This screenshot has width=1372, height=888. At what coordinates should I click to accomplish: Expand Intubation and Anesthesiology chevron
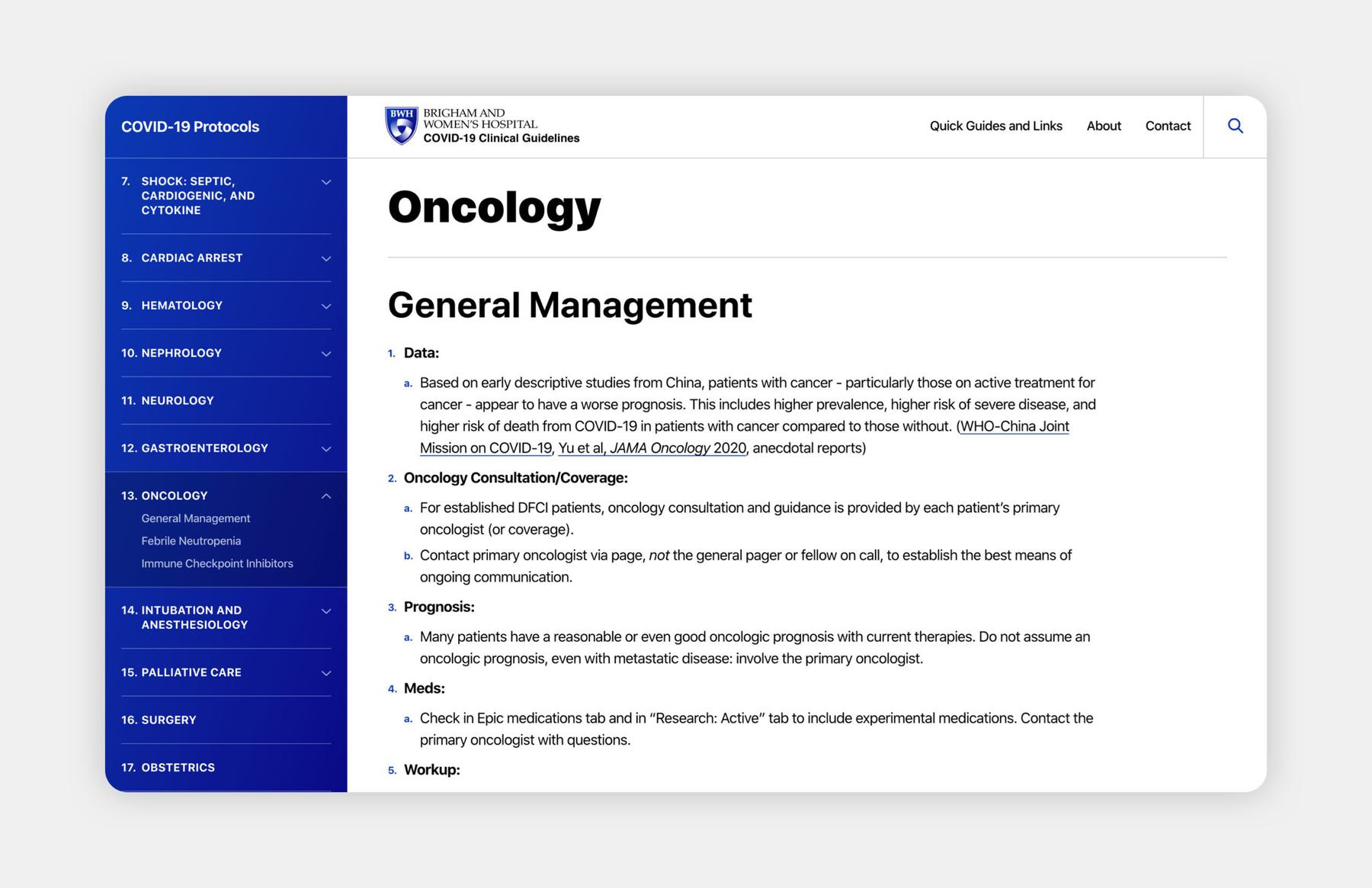326,611
